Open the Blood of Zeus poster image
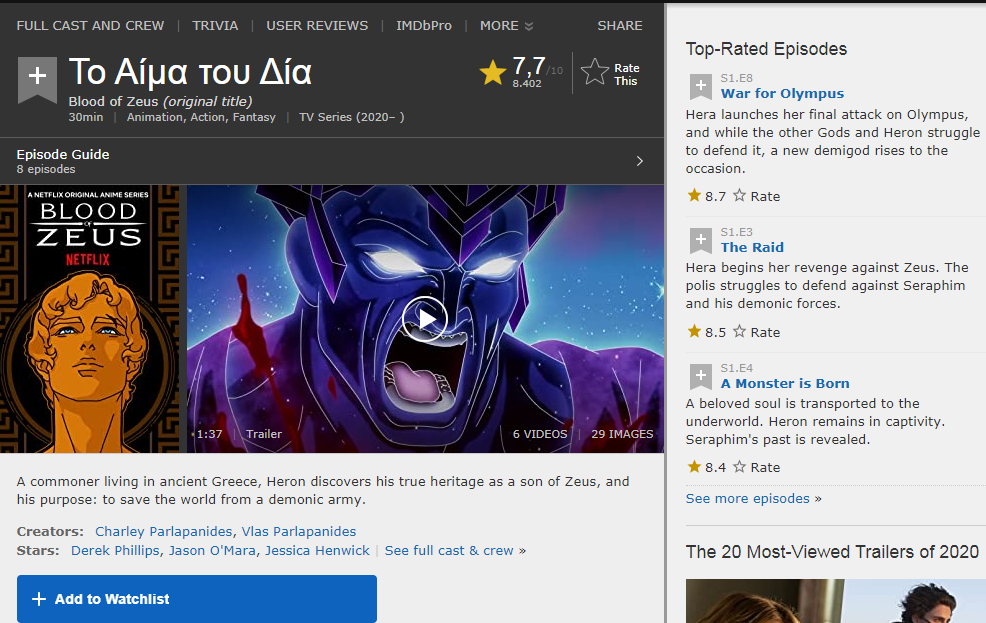 (89, 319)
